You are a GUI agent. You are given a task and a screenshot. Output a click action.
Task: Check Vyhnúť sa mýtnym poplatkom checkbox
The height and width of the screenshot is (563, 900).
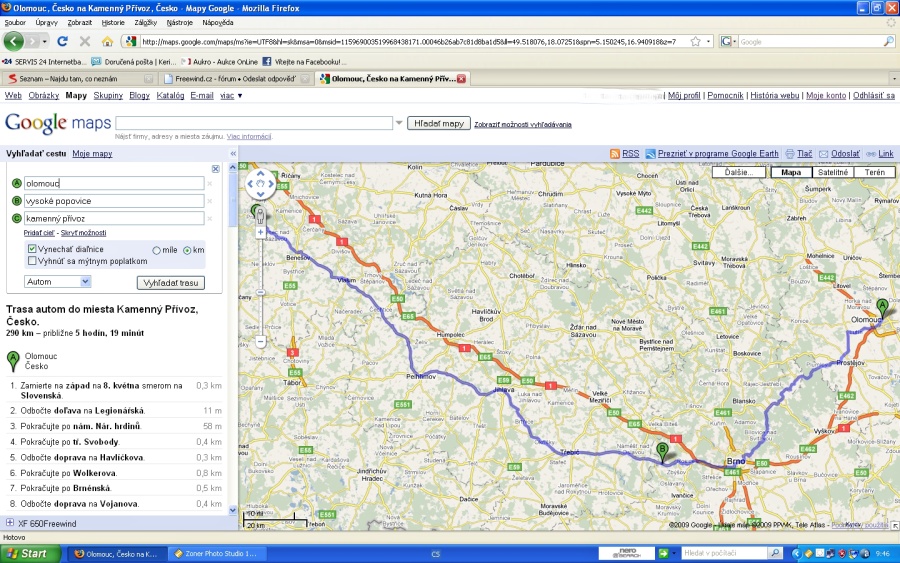coord(32,261)
